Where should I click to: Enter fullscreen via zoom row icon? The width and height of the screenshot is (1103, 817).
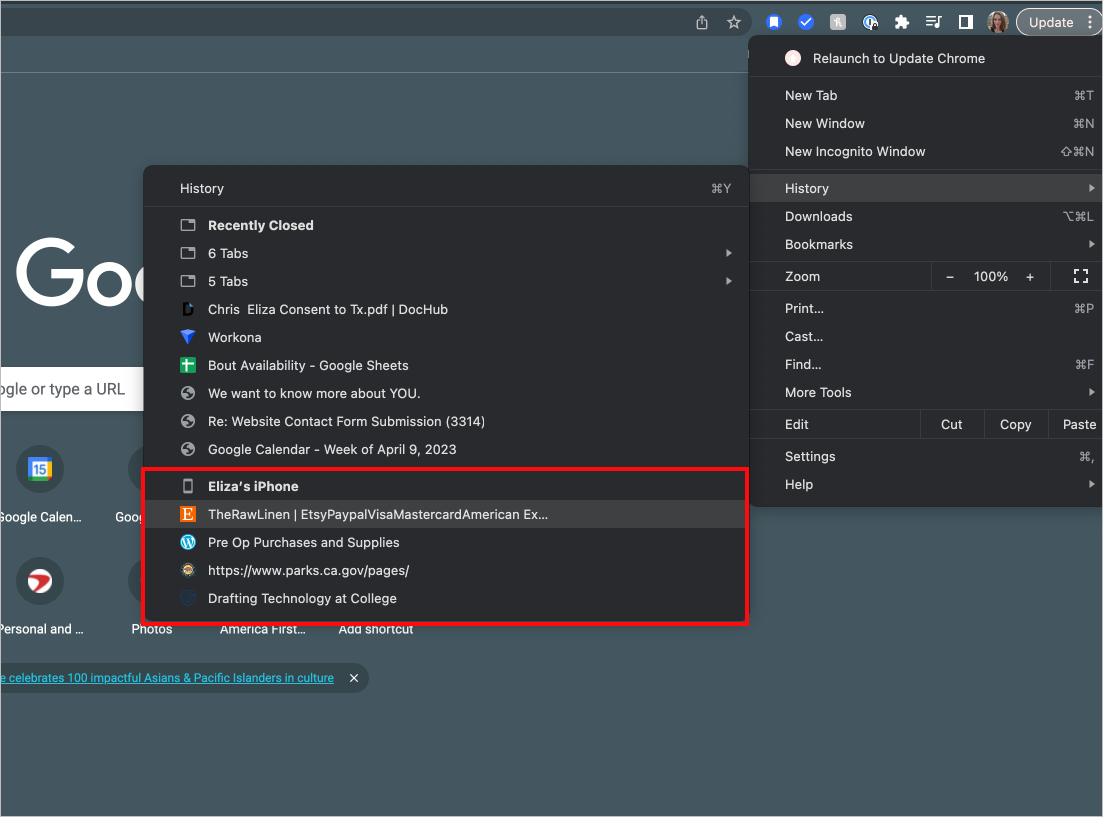coord(1080,277)
